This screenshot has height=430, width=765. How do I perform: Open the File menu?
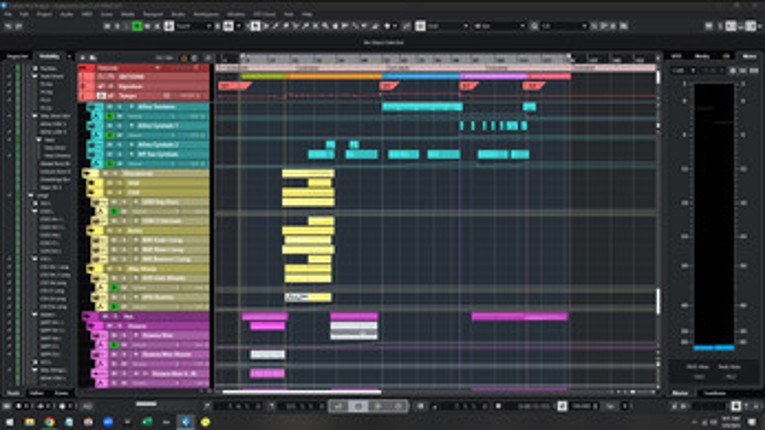point(8,15)
